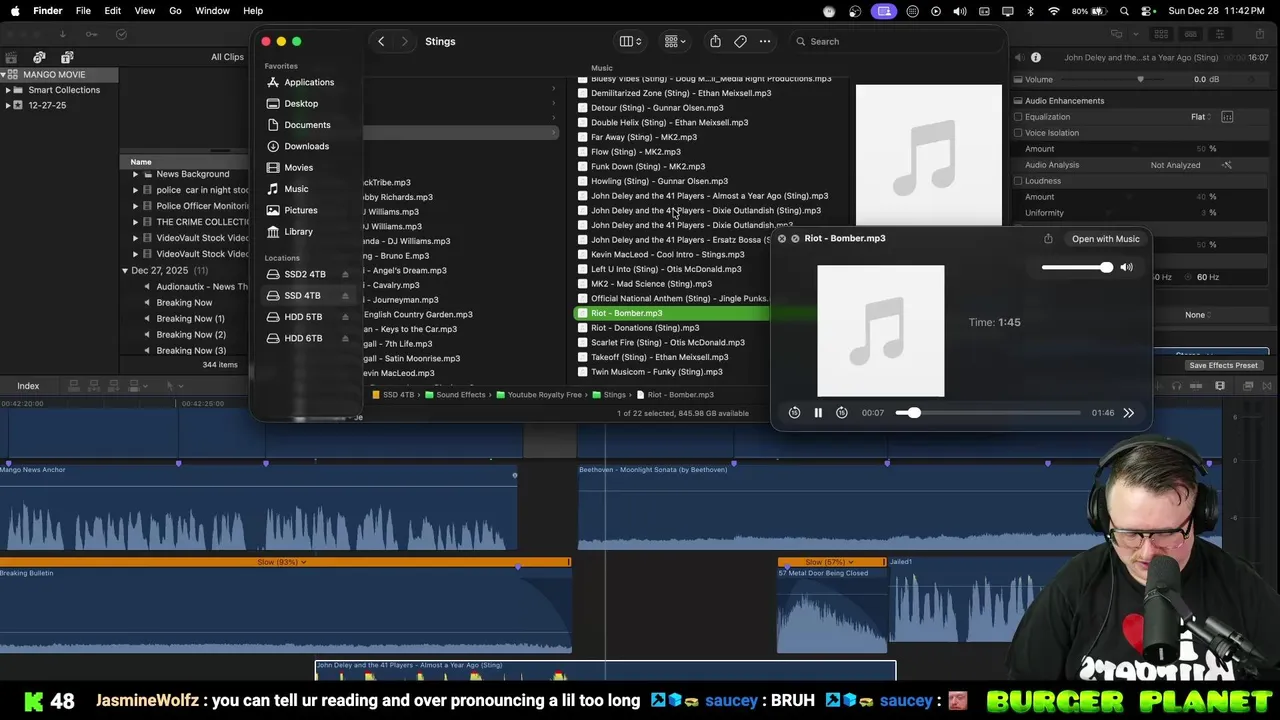Click the menu bar volume icon

tap(959, 11)
